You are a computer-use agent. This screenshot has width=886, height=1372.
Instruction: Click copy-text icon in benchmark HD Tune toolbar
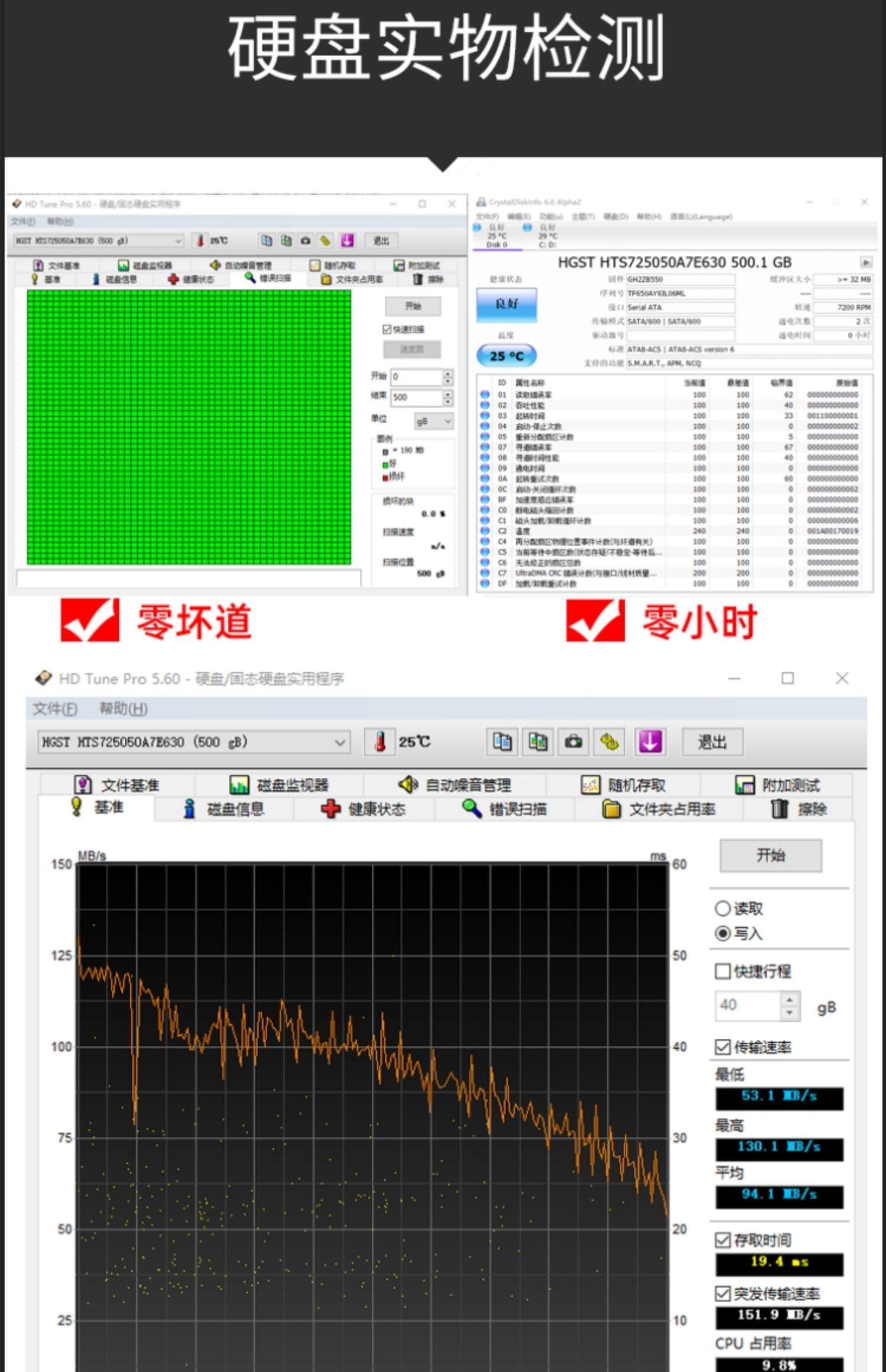coord(502,742)
